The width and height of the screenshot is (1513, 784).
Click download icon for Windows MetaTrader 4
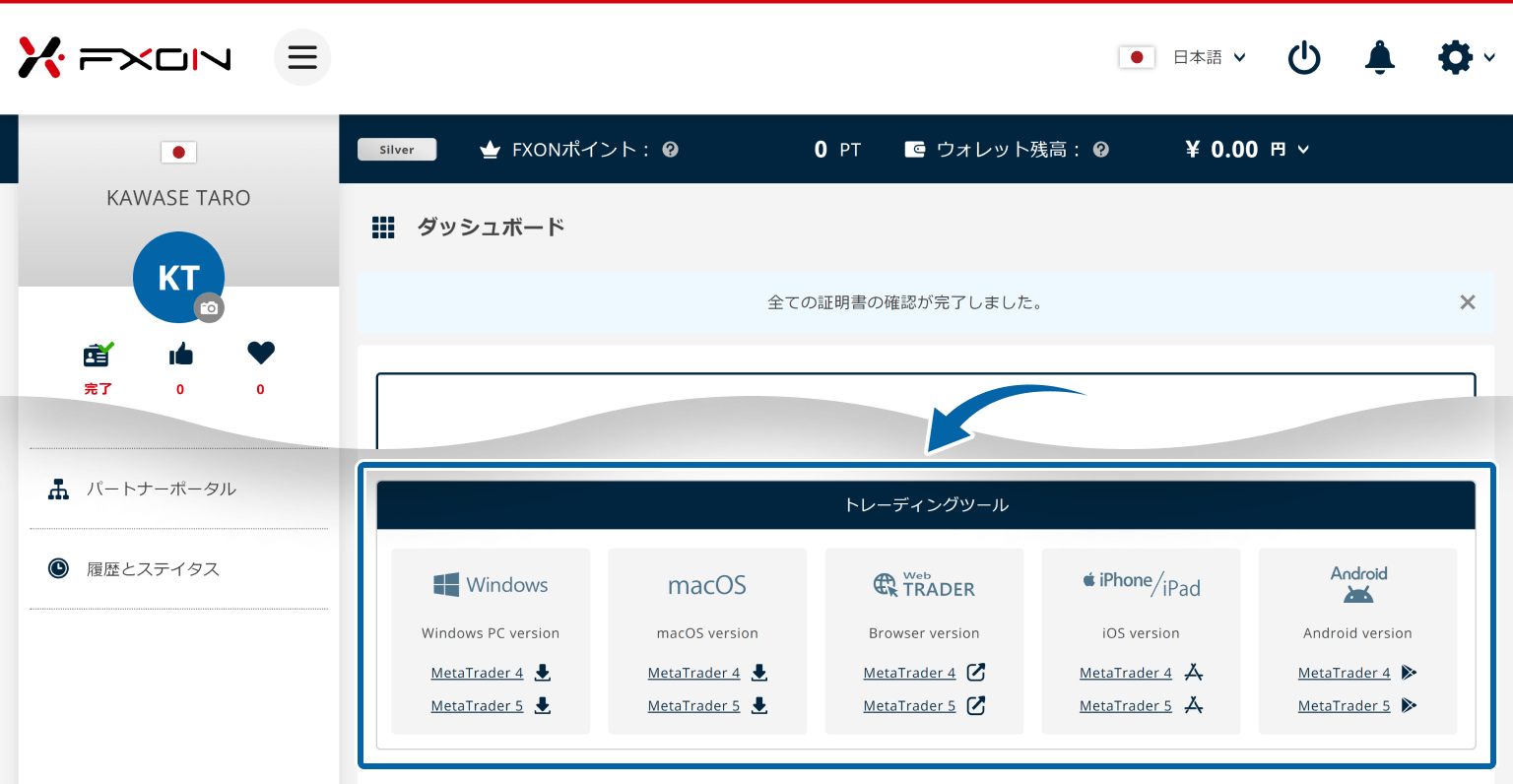pos(543,673)
